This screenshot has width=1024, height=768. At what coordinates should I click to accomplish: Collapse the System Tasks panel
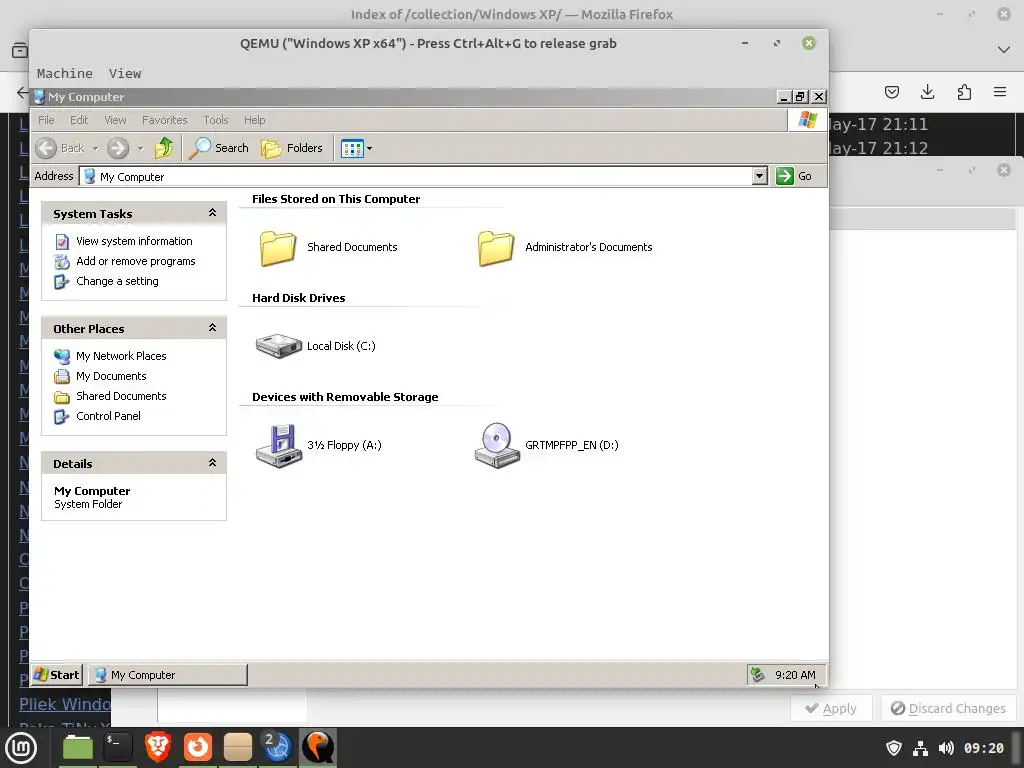tap(212, 213)
